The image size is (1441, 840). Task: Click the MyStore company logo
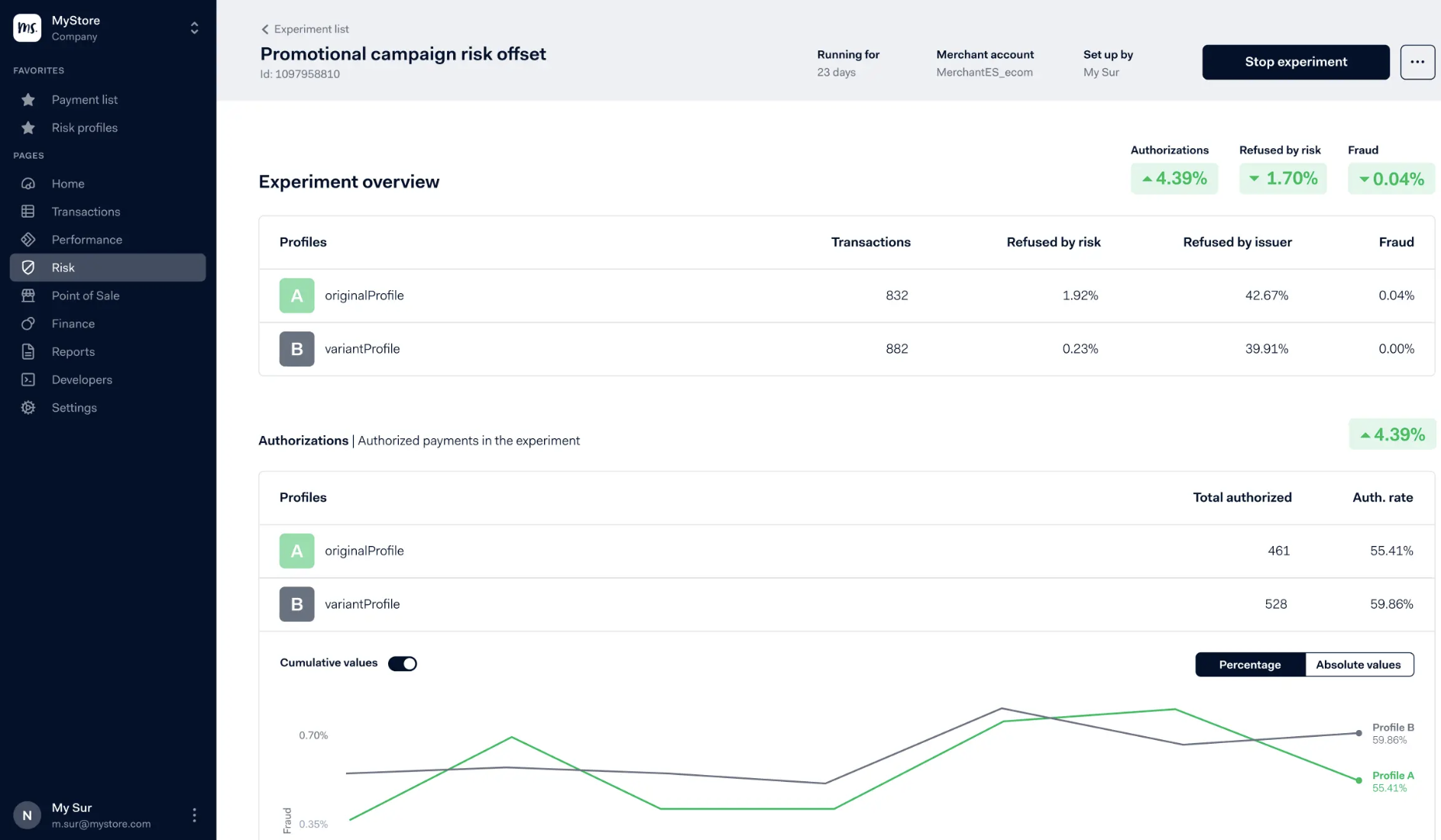[27, 27]
